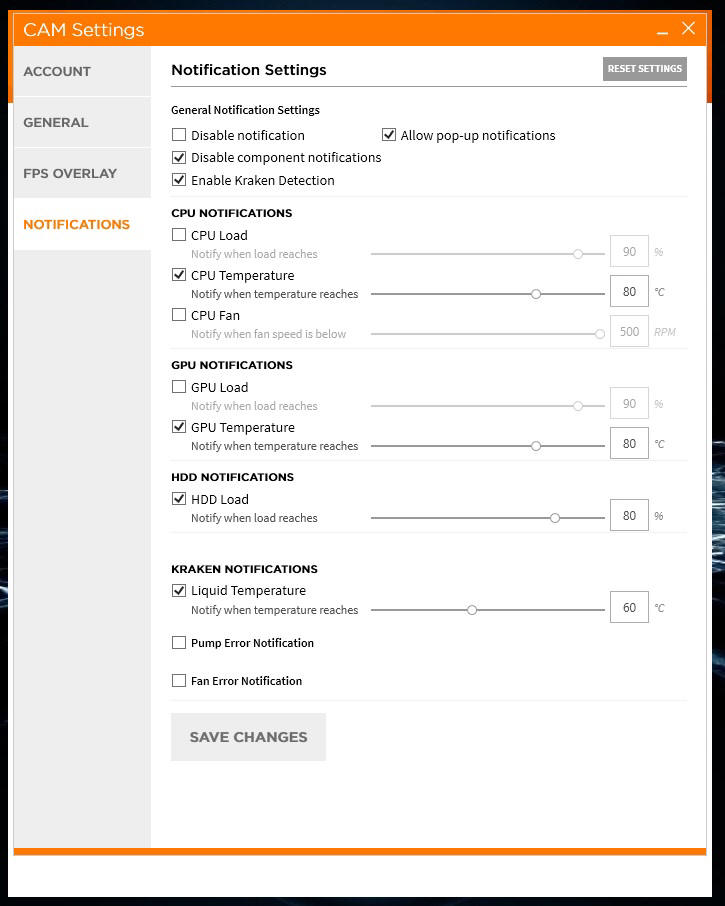The height and width of the screenshot is (906, 725).
Task: Enable the CPU Fan notification
Action: click(x=179, y=314)
